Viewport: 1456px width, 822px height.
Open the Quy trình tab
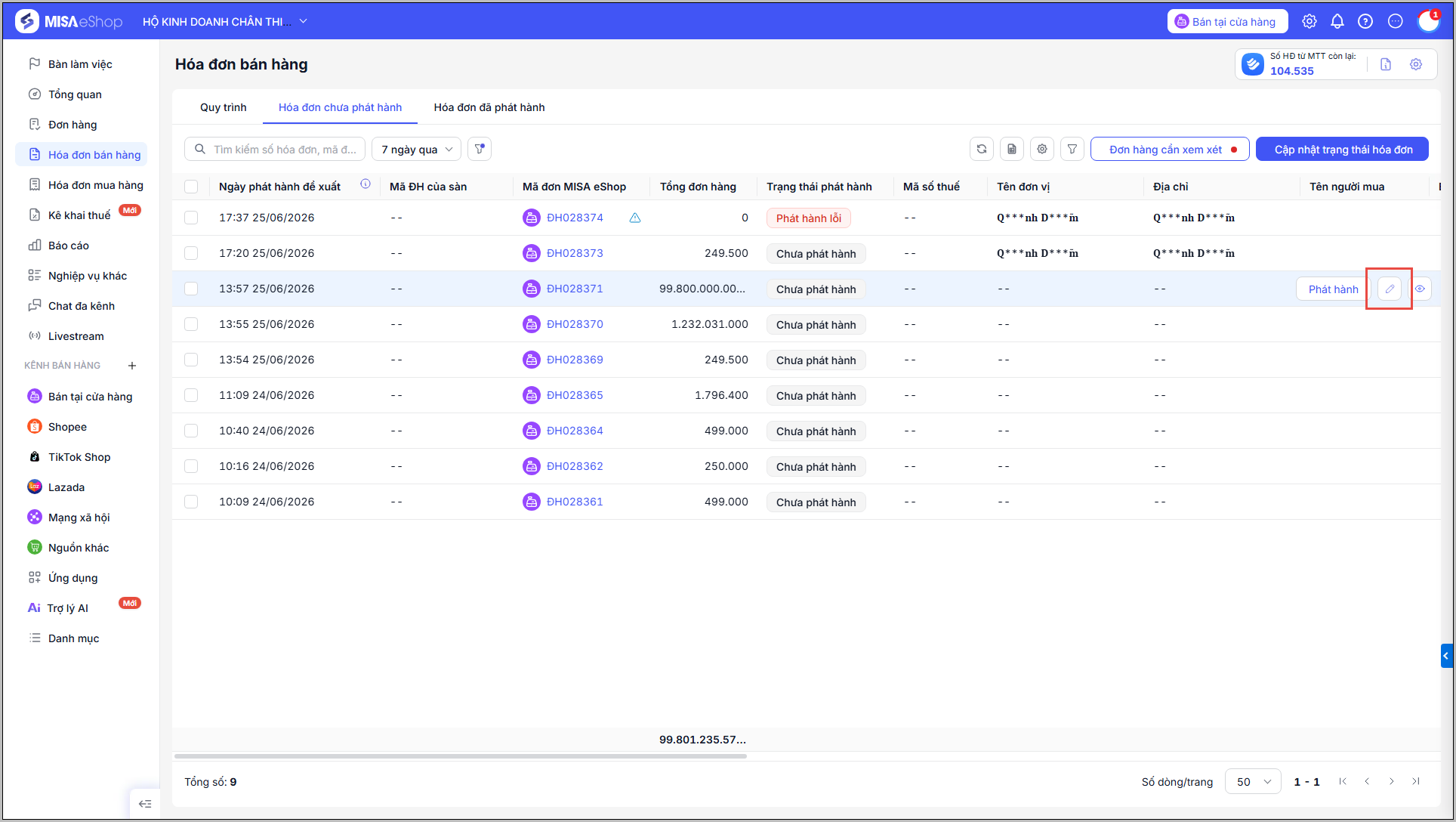(x=224, y=107)
